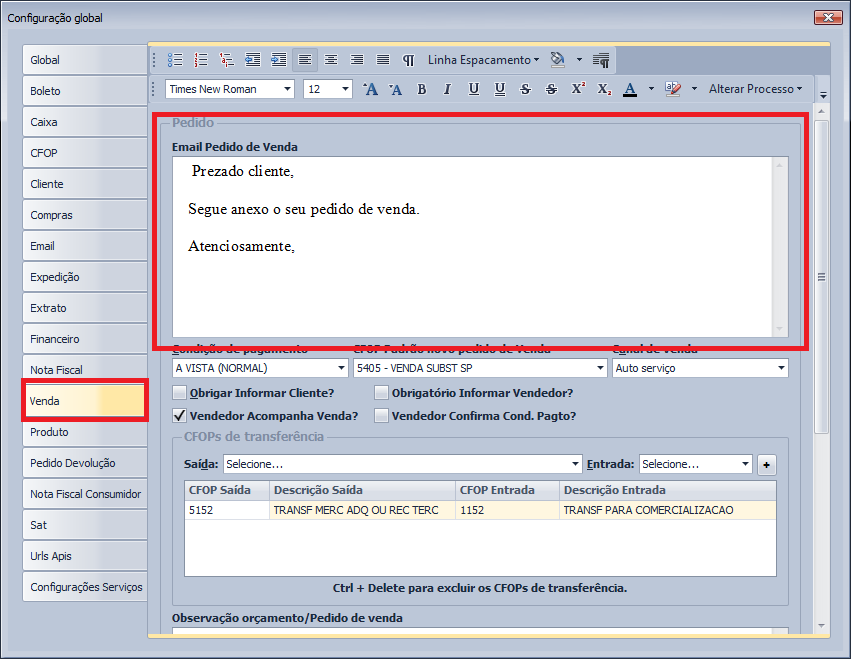Center align the text
Viewport: 851px width, 659px height.
pos(331,60)
